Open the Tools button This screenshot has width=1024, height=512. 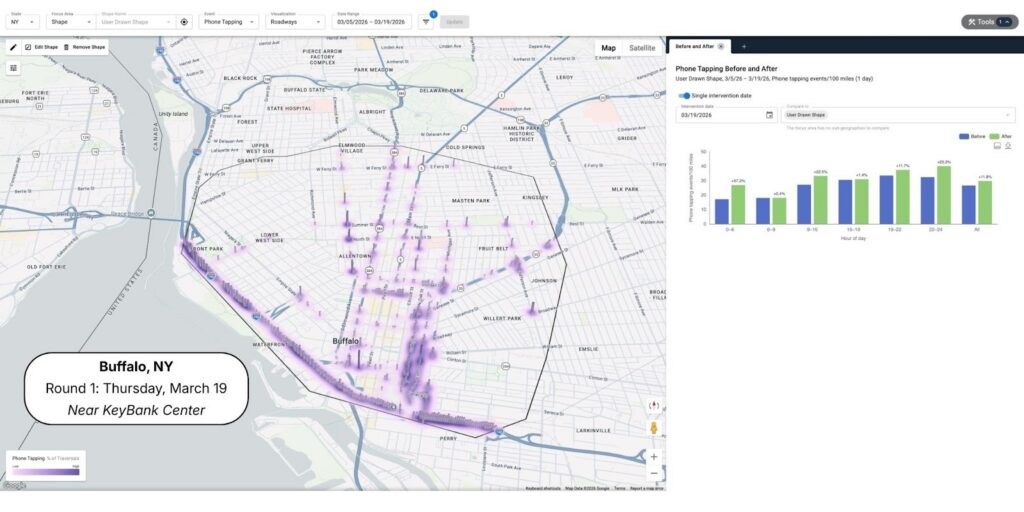pyautogui.click(x=989, y=21)
